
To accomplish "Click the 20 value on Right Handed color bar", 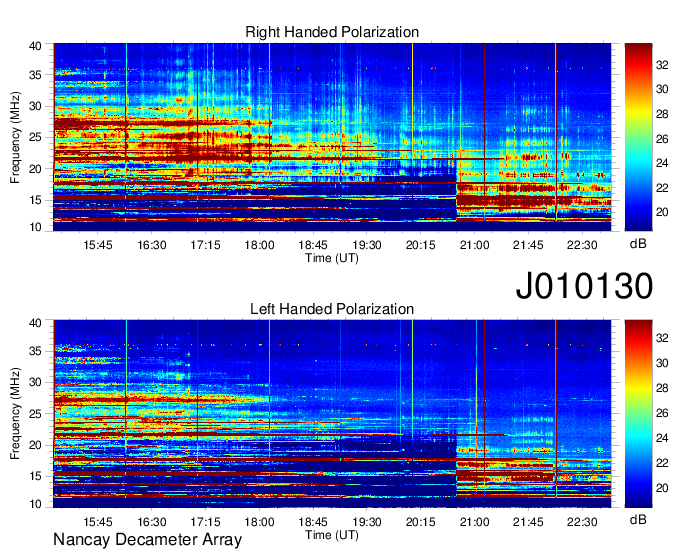I will 662,212.
